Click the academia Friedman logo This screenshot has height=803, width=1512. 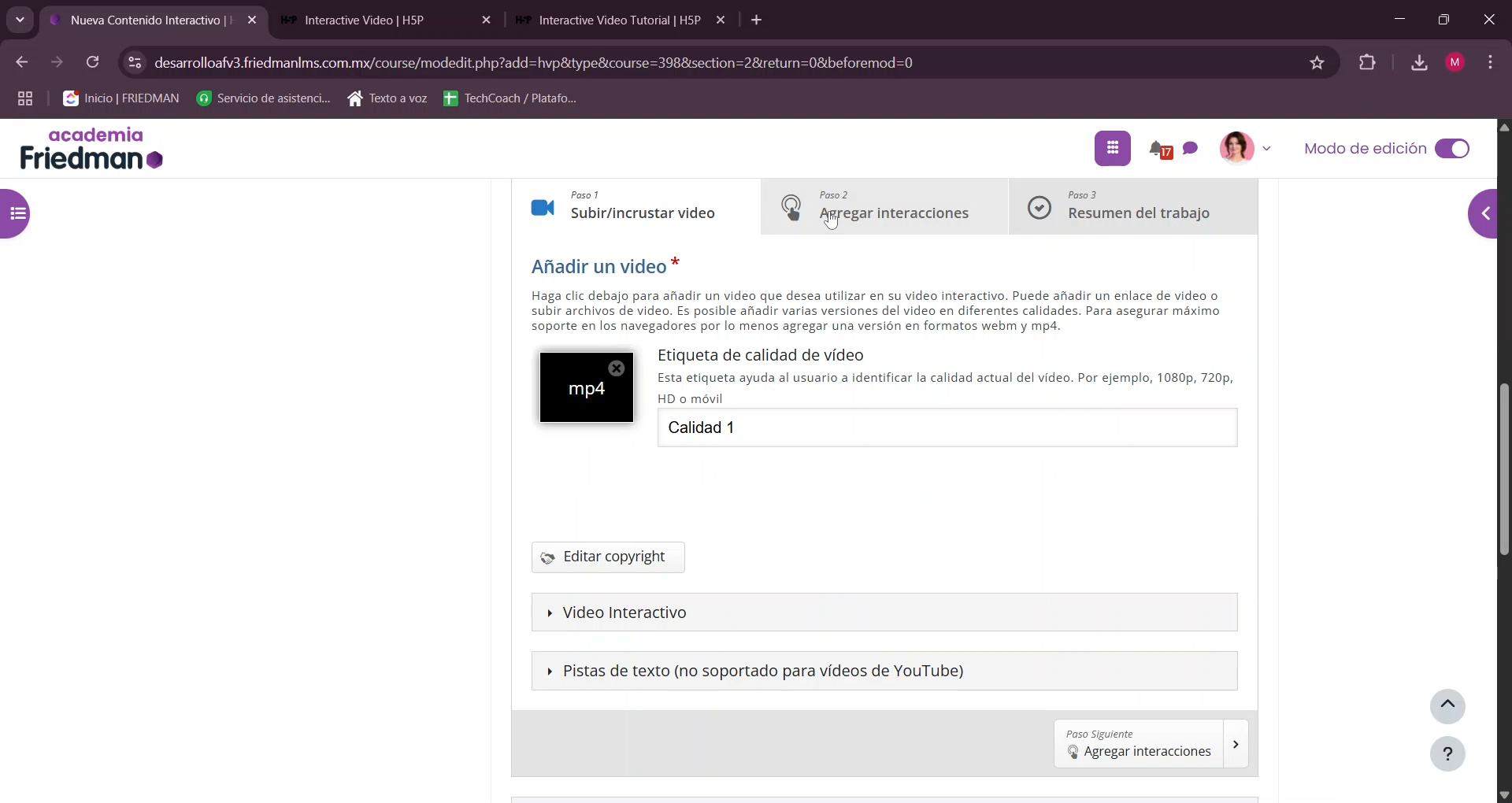pos(91,149)
